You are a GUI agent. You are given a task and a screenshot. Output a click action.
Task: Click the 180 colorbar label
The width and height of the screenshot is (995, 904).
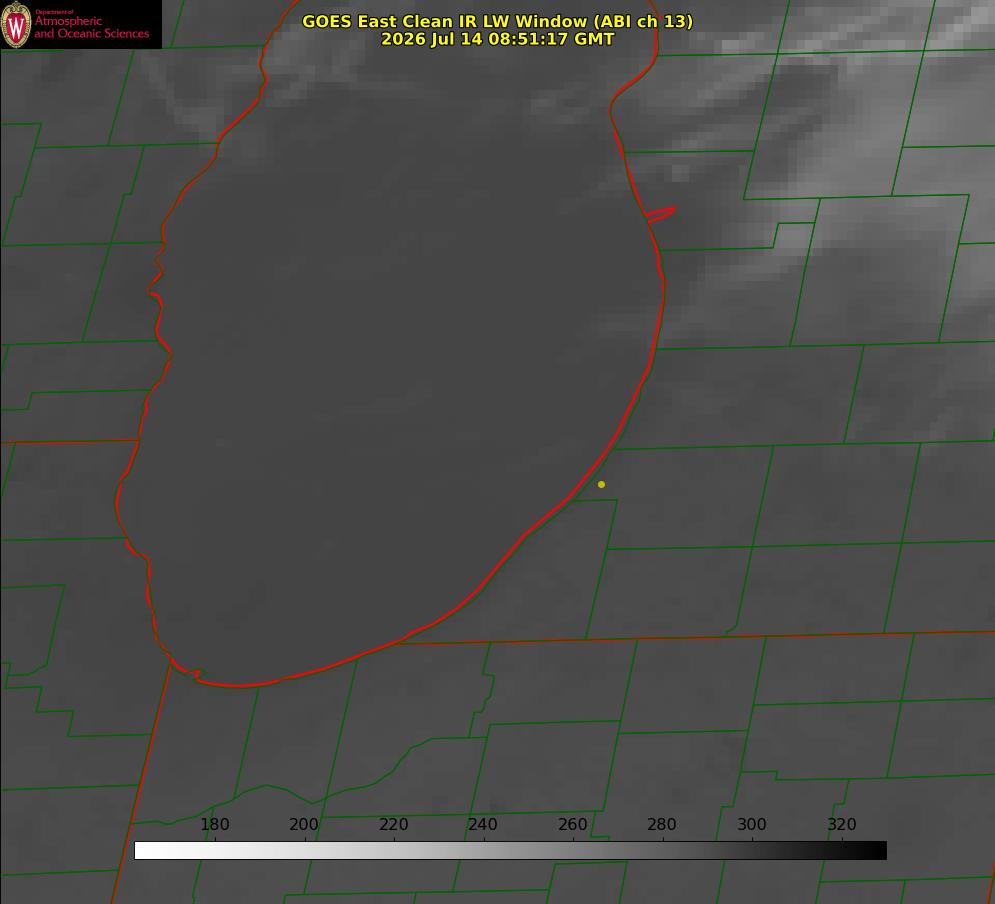[214, 824]
